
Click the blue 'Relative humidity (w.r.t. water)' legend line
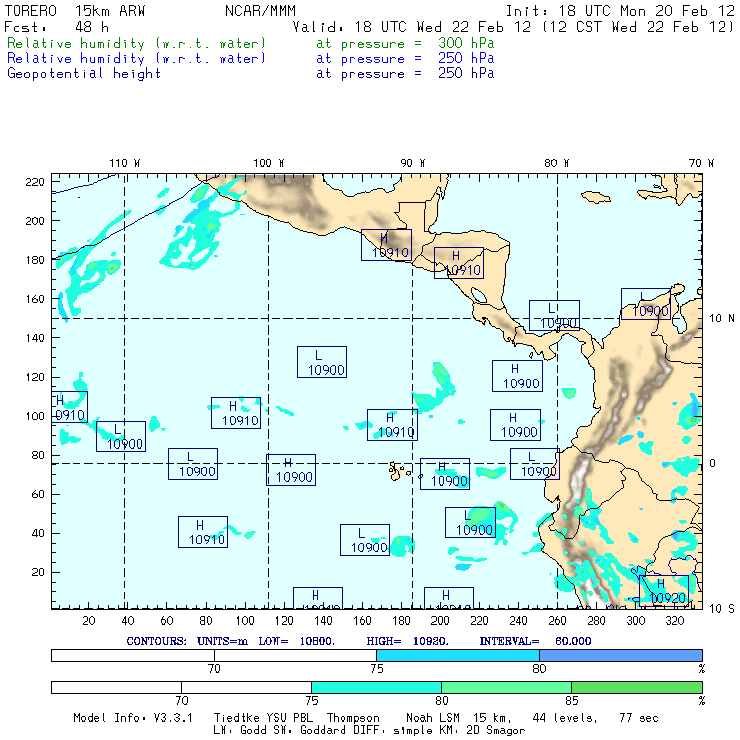tap(136, 59)
